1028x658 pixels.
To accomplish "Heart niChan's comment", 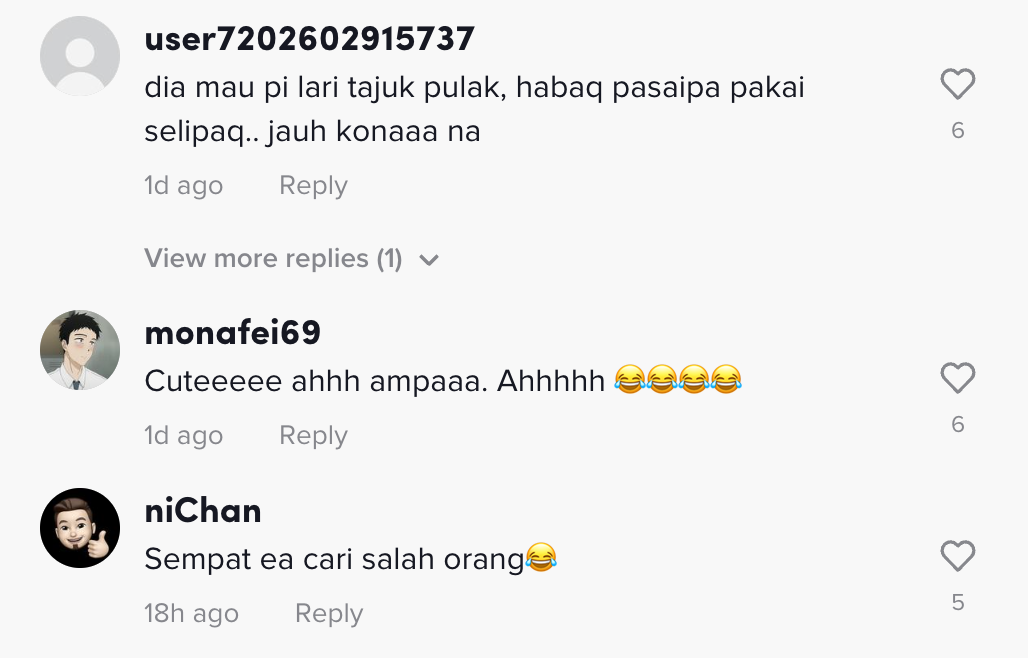I will coord(957,557).
